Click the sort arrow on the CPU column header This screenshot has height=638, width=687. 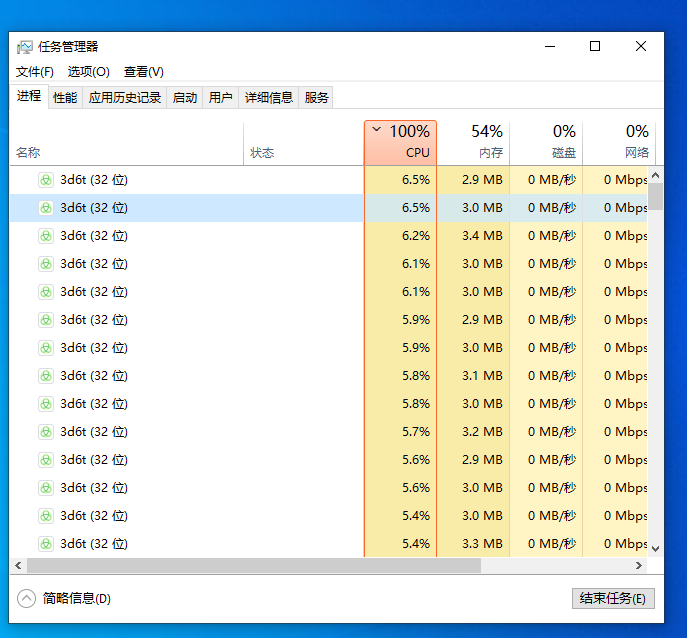(x=376, y=130)
